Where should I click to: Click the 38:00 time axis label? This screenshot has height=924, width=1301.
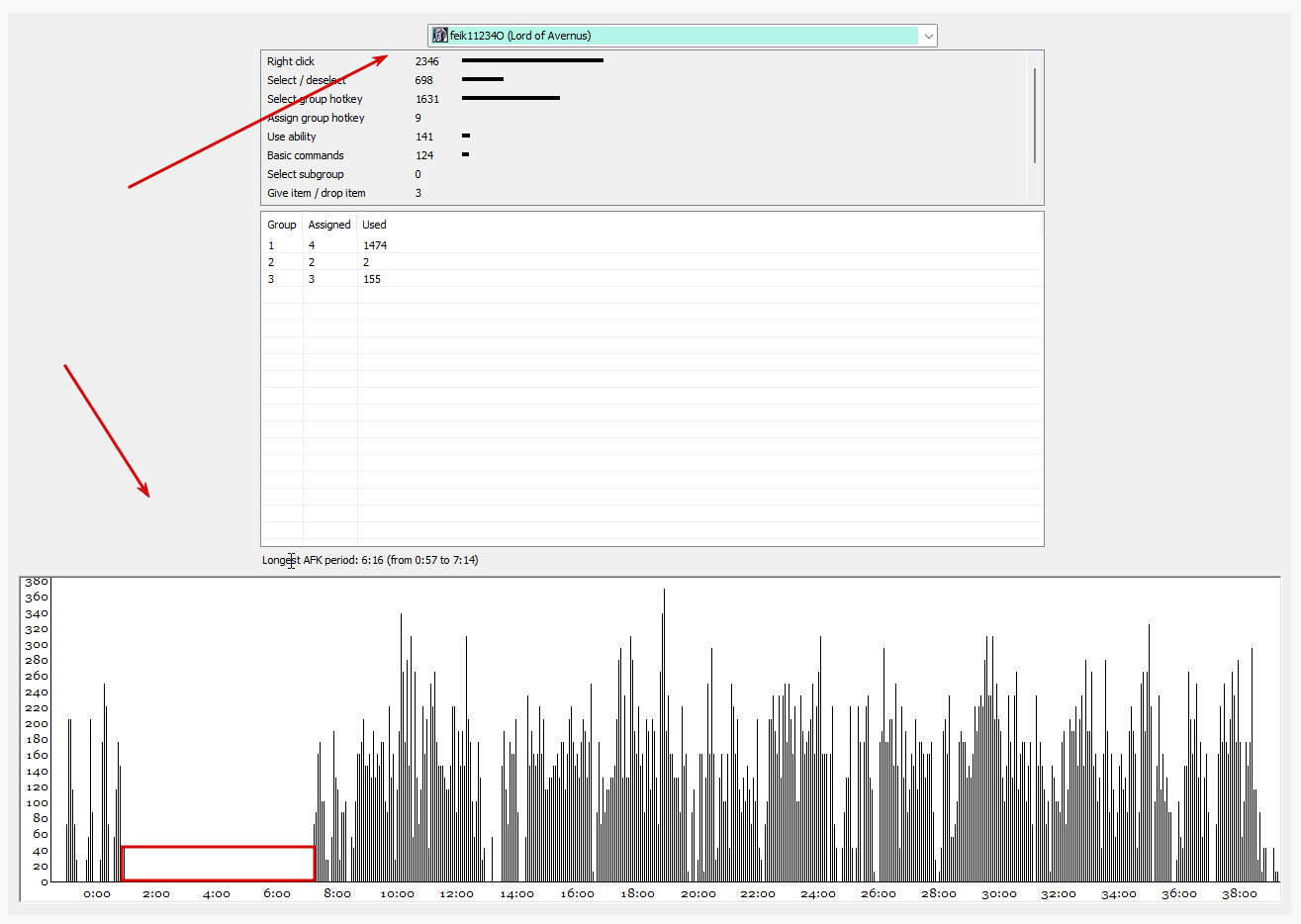point(1239,894)
